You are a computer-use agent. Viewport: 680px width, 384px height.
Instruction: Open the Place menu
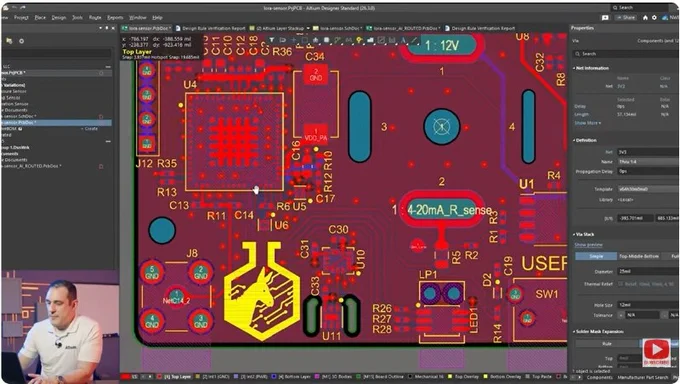(40, 18)
